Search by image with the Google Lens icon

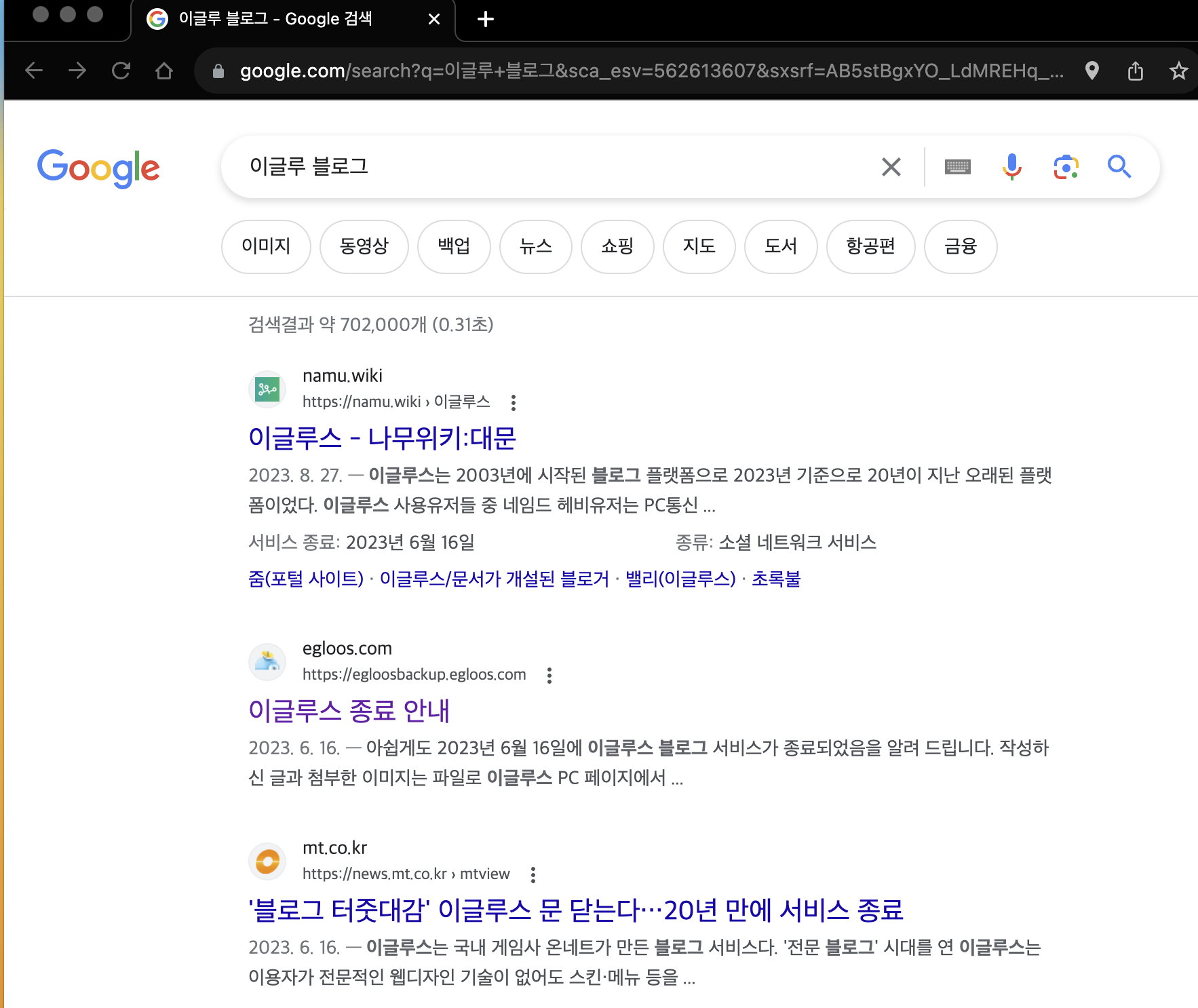pos(1066,167)
